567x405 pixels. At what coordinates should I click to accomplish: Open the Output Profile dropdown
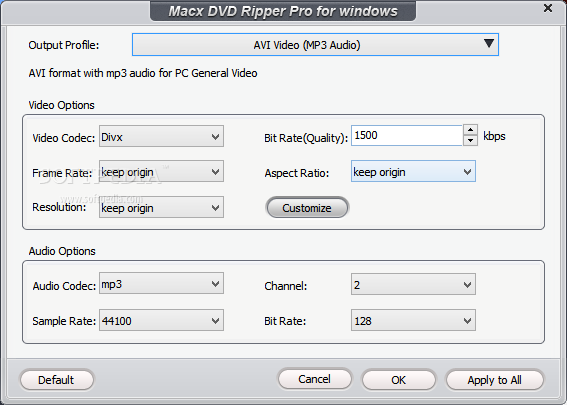pyautogui.click(x=315, y=45)
